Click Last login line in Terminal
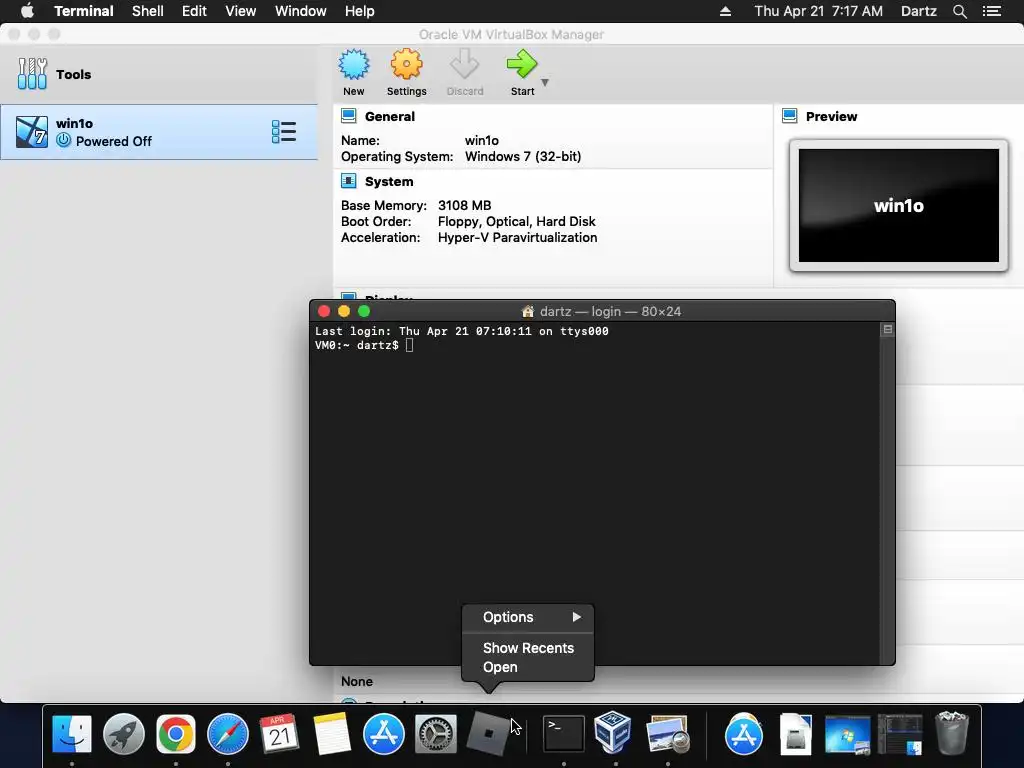Viewport: 1024px width, 768px height. 462,331
